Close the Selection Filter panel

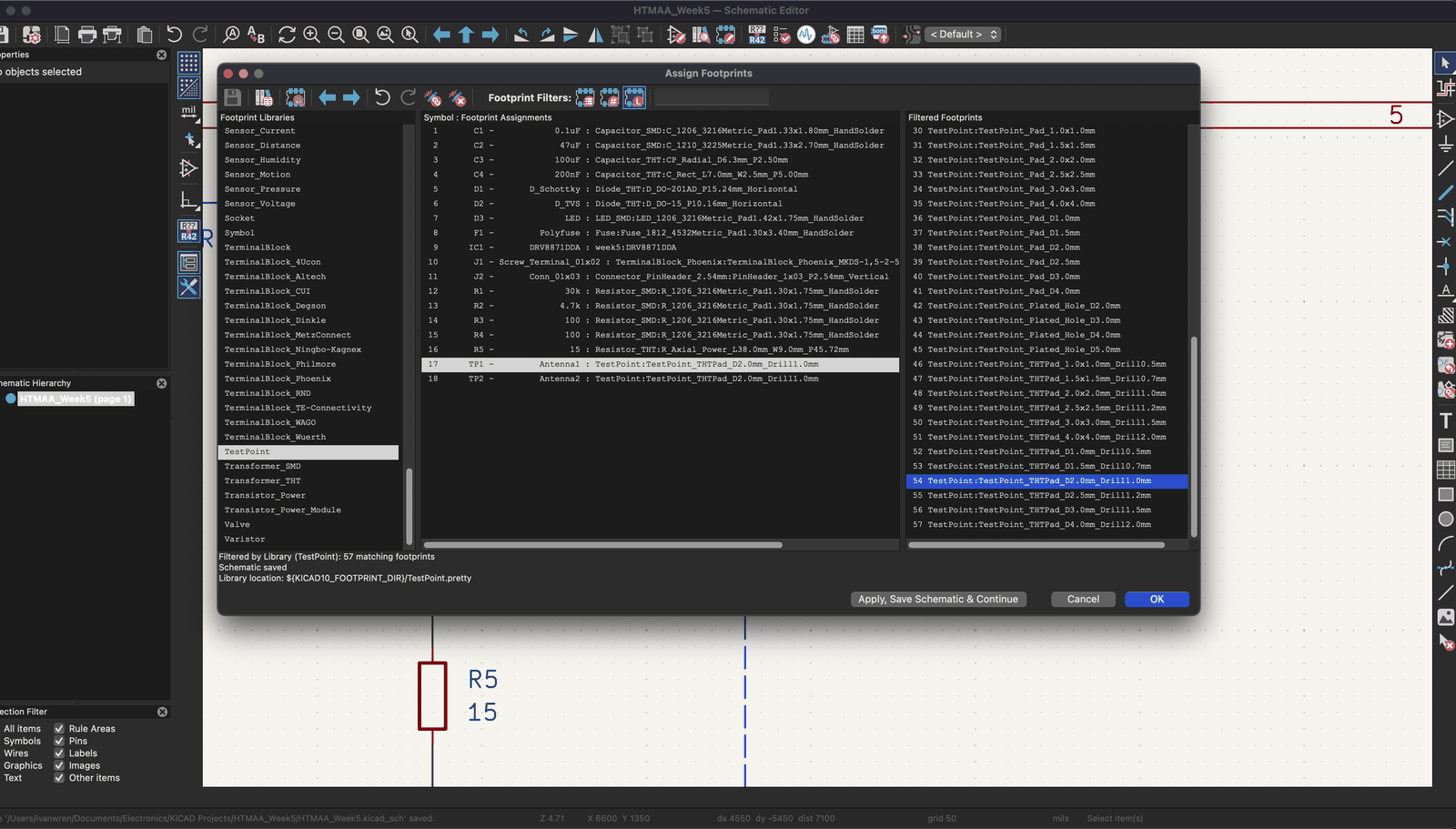(x=162, y=712)
